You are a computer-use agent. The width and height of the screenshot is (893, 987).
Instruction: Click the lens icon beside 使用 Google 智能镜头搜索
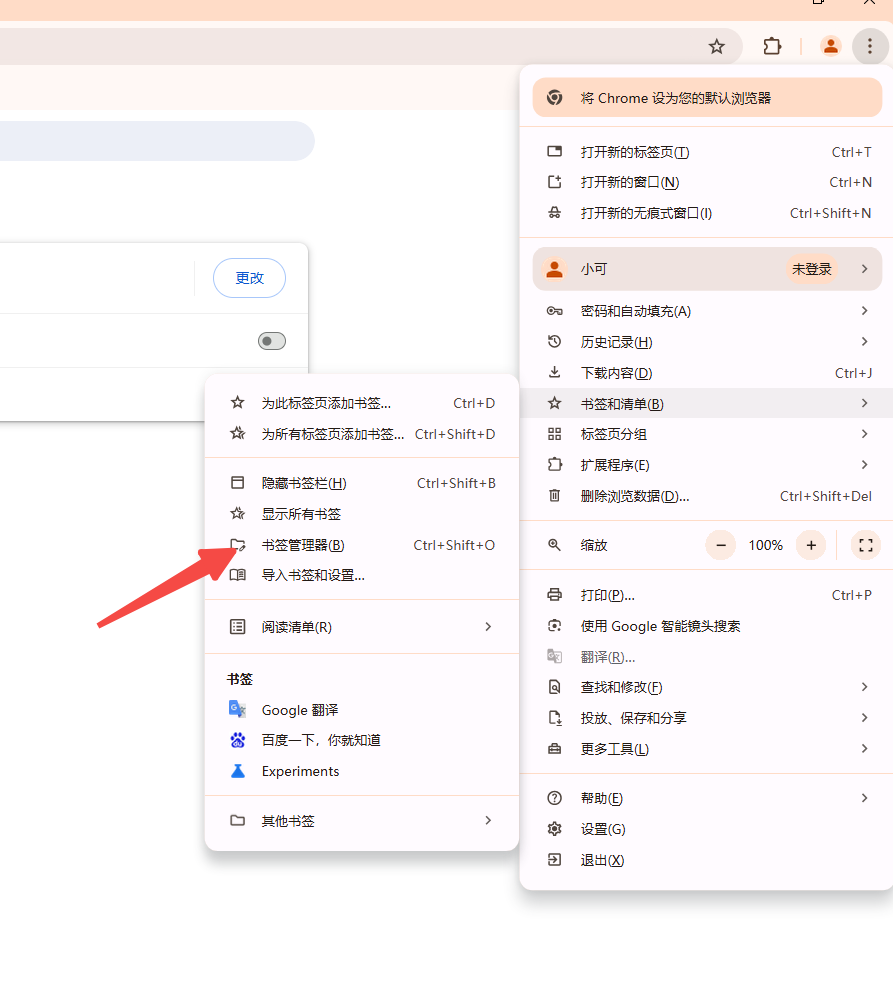554,626
